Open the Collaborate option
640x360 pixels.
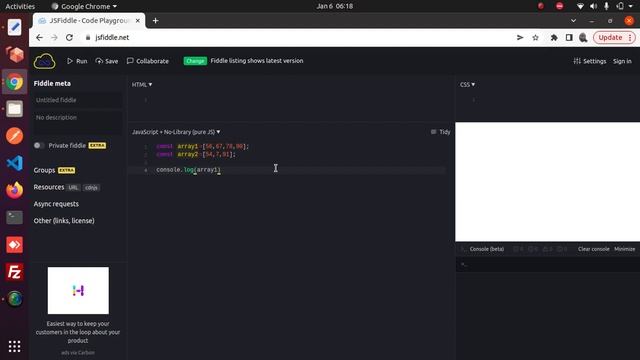tap(148, 61)
